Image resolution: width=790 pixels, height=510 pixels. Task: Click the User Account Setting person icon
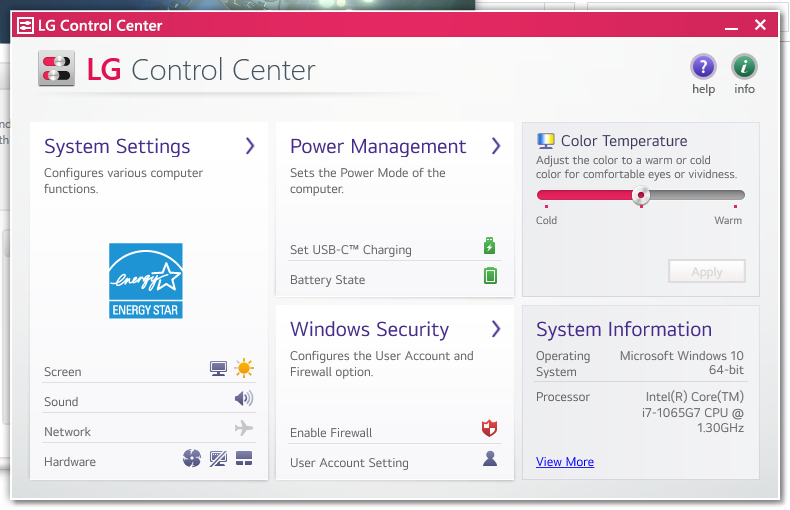click(490, 459)
